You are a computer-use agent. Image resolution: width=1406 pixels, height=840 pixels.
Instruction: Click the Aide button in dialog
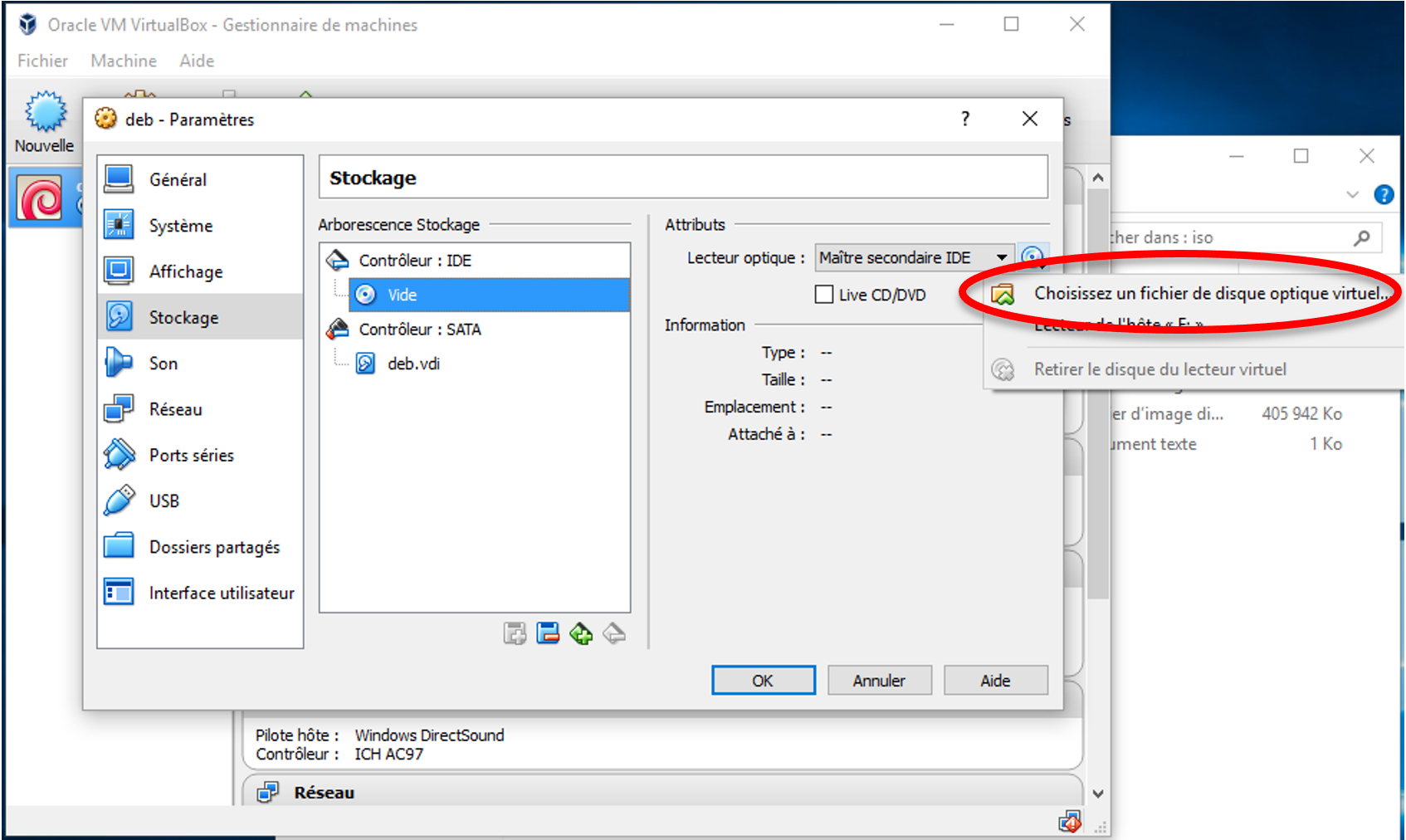click(995, 681)
